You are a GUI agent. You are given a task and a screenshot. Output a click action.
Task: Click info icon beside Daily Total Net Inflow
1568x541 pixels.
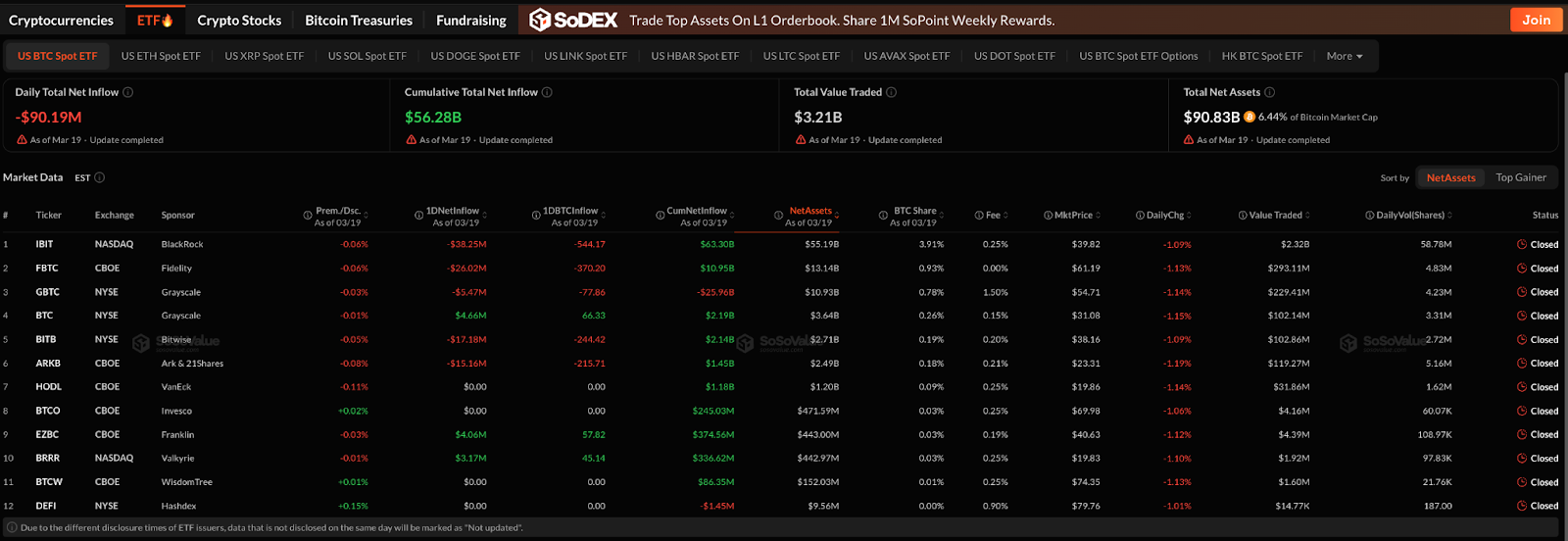(128, 92)
